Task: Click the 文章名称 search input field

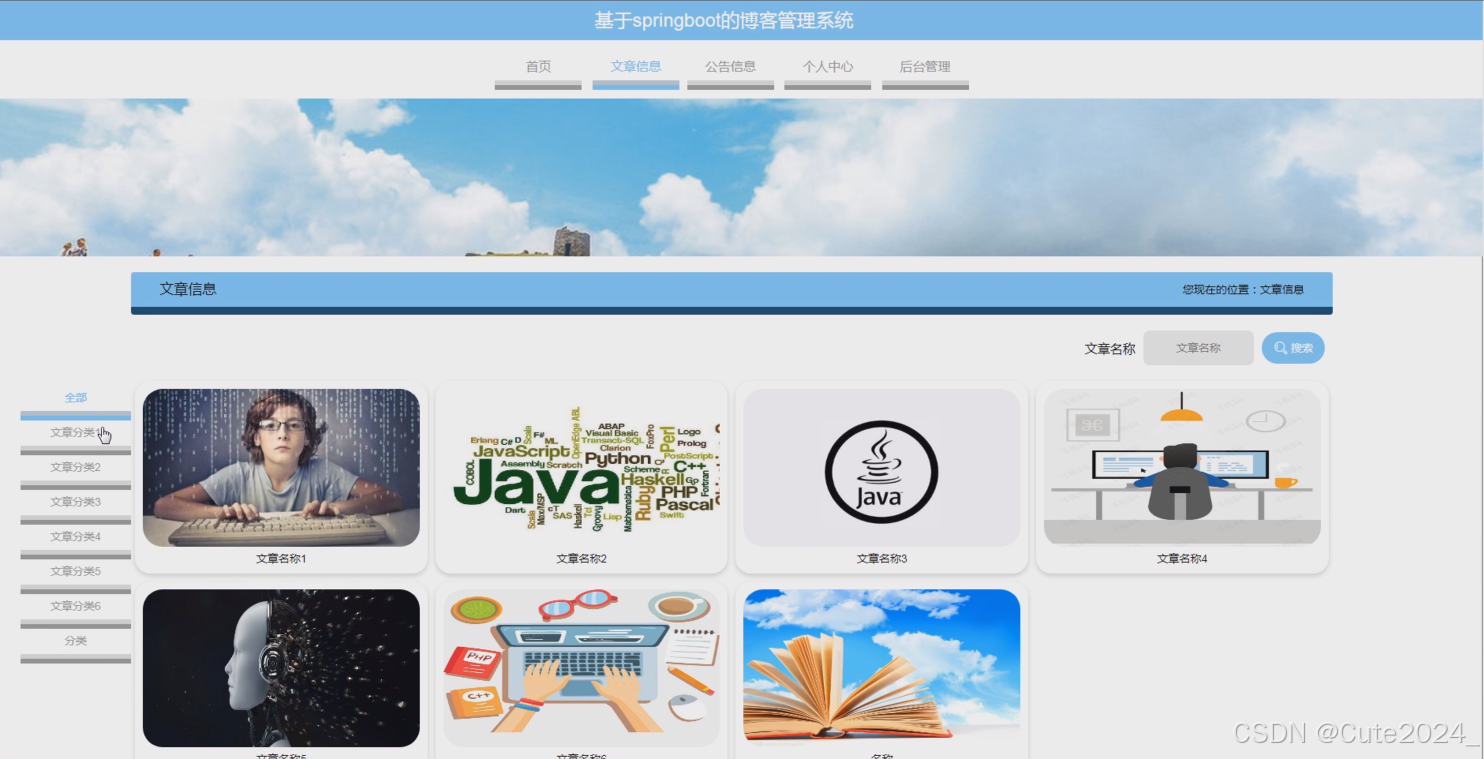Action: click(1198, 347)
